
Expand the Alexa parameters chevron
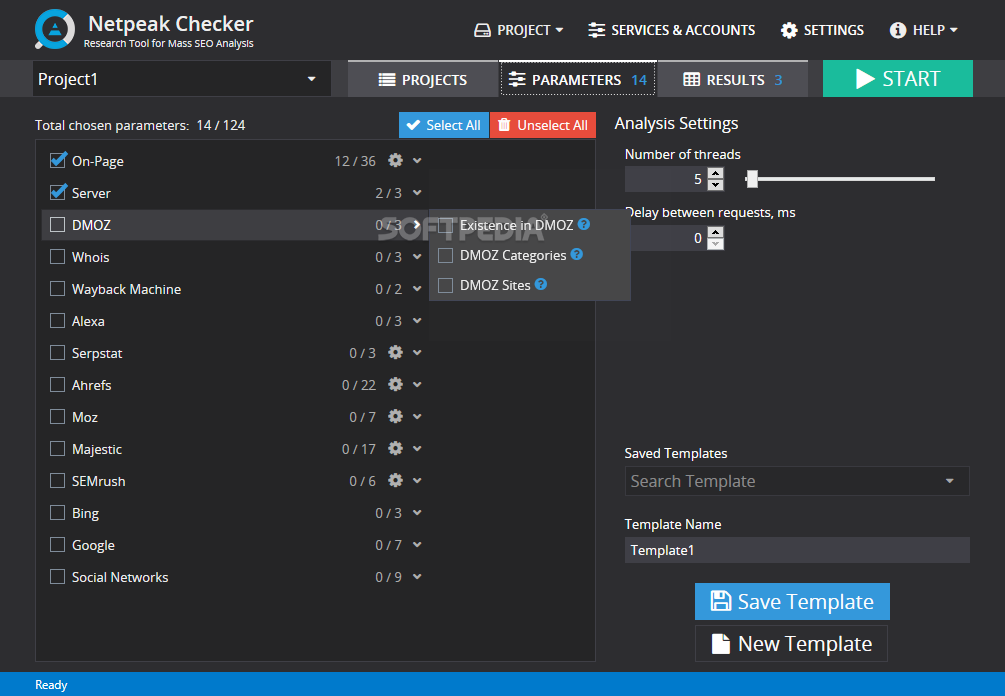(x=417, y=320)
